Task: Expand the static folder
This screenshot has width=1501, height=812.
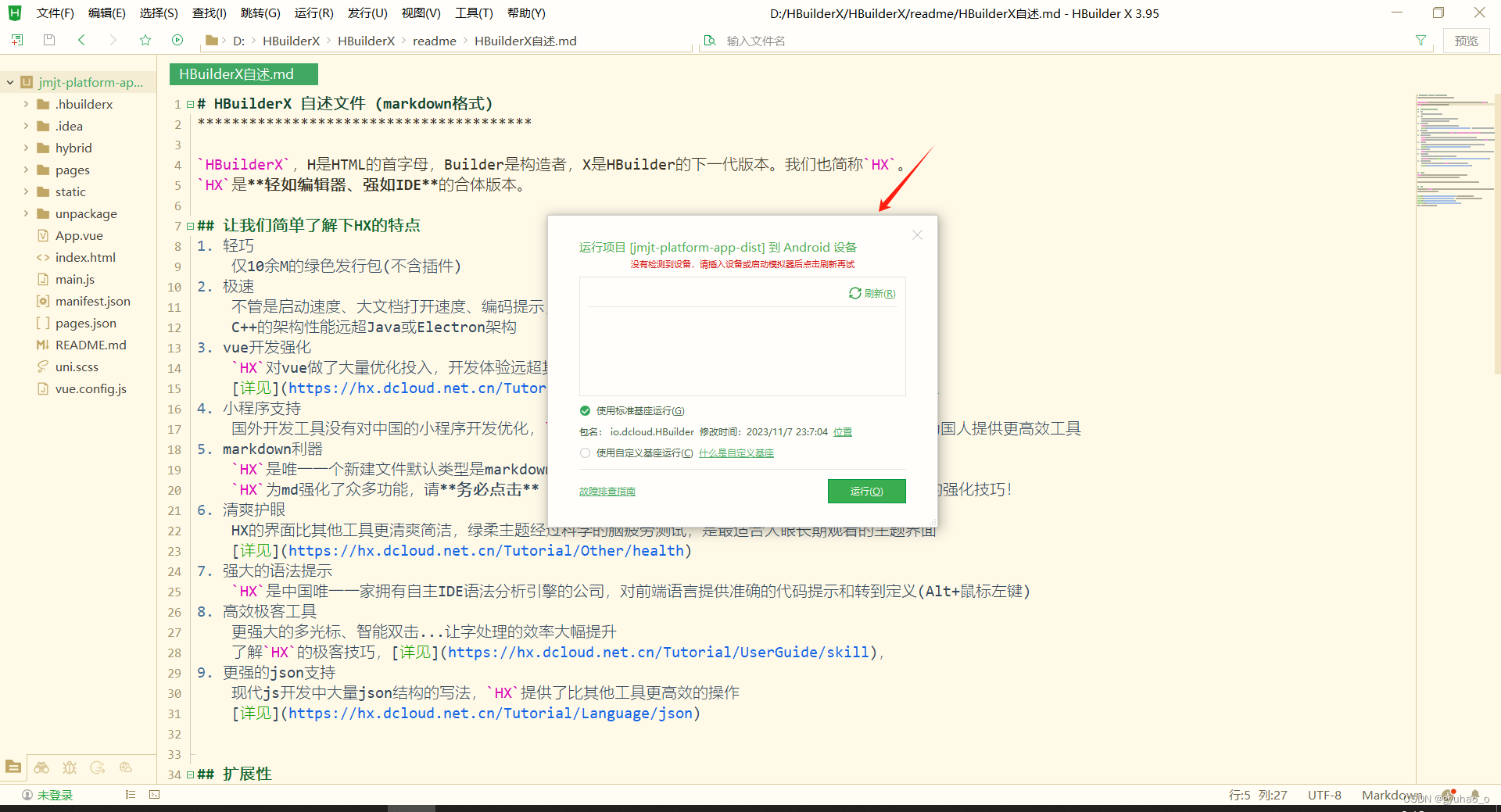Action: click(x=26, y=191)
